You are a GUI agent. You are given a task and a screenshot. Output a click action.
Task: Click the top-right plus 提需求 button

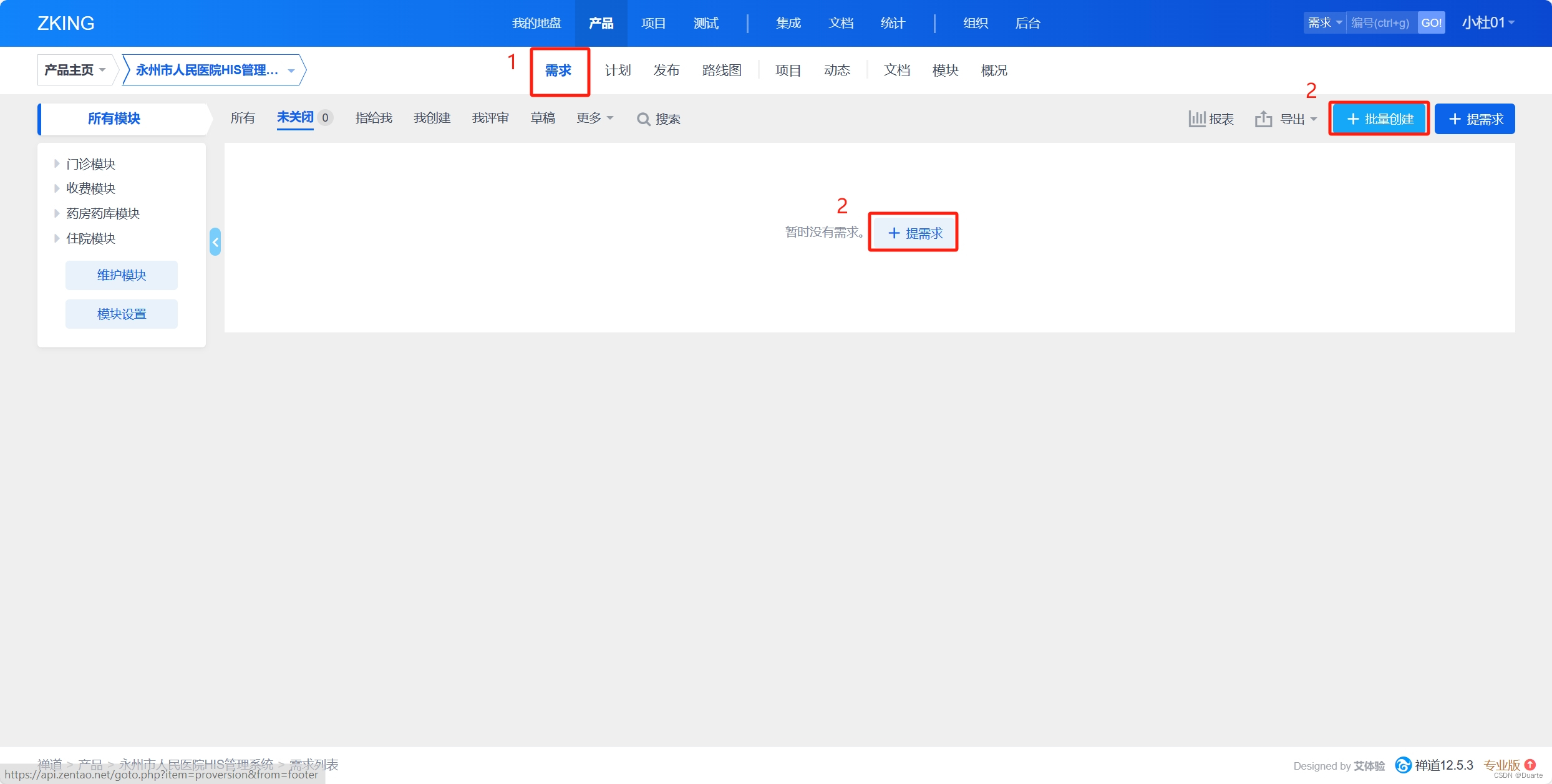pos(1475,119)
